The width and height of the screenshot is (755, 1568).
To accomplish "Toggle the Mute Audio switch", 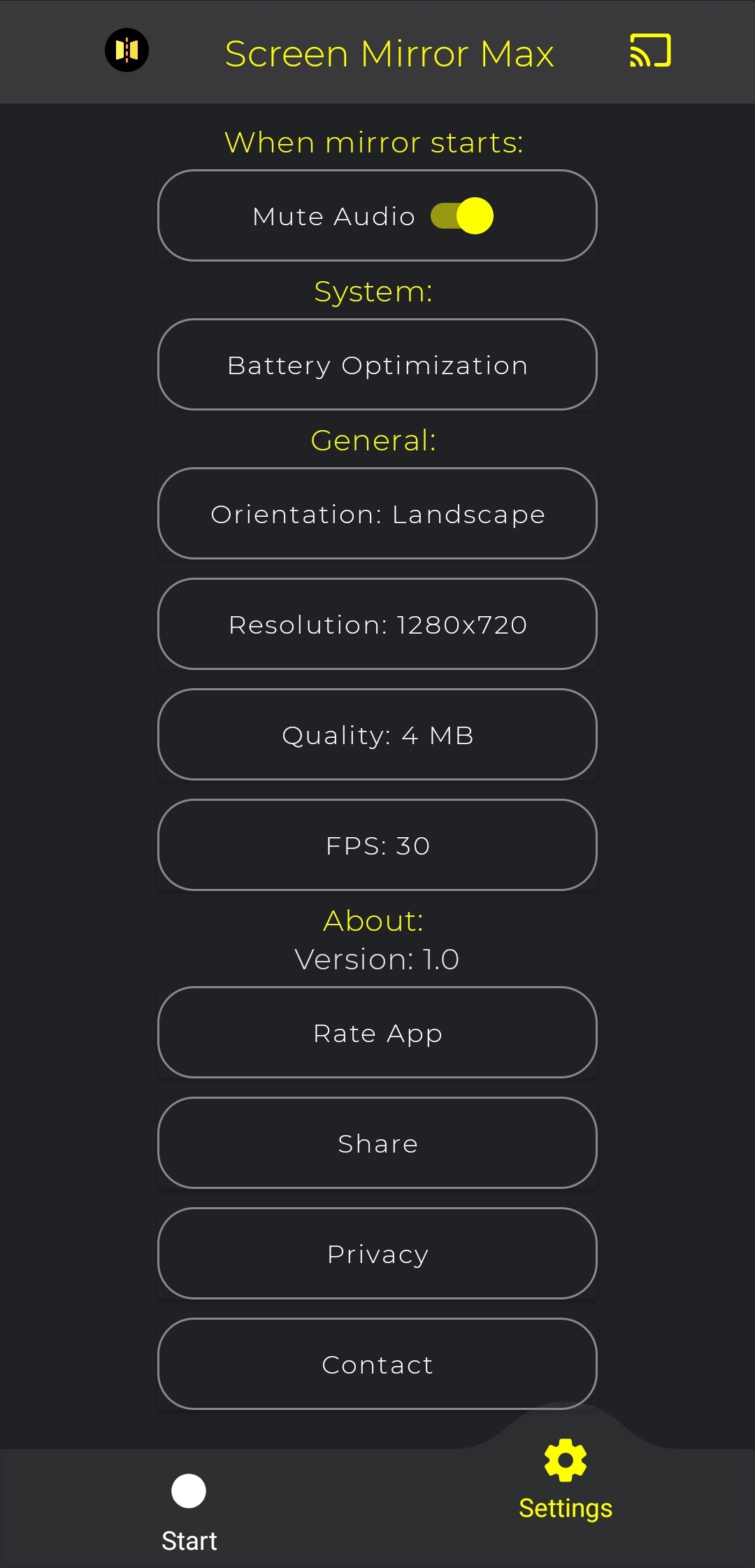I will coord(462,215).
